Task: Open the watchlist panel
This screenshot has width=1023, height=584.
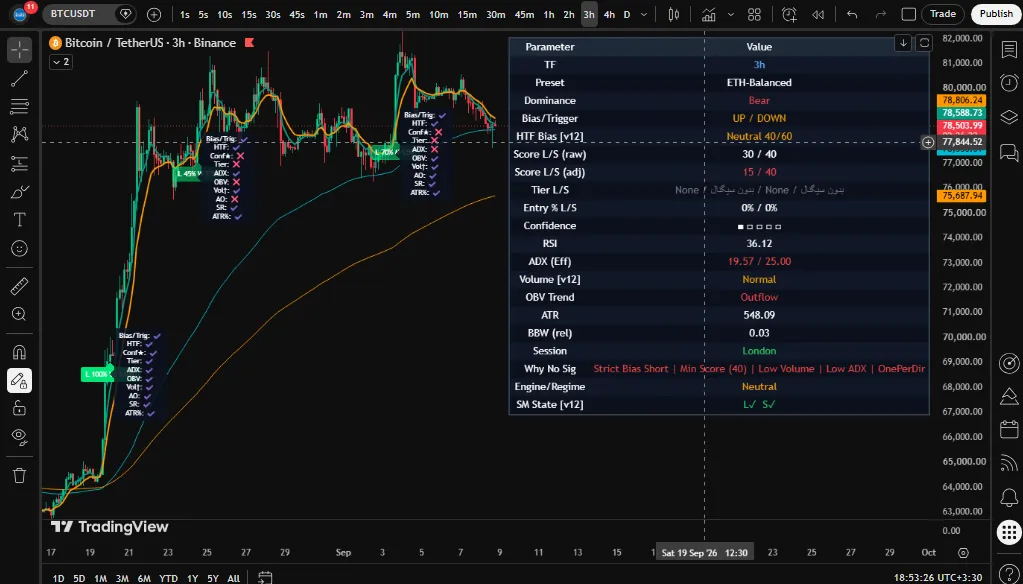Action: pyautogui.click(x=1009, y=50)
